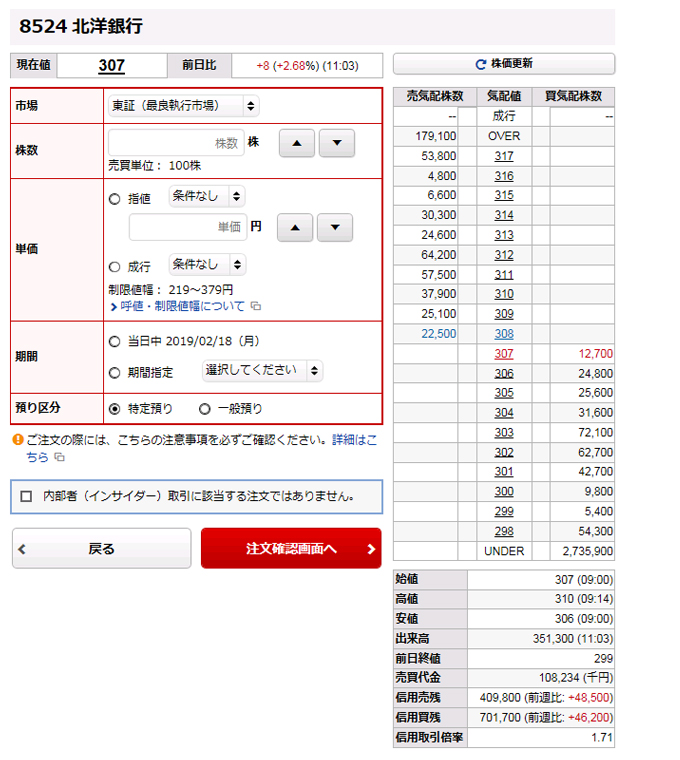Screen dimensions: 680x760
Task: Raise unit price with up arrow
Action: (295, 227)
